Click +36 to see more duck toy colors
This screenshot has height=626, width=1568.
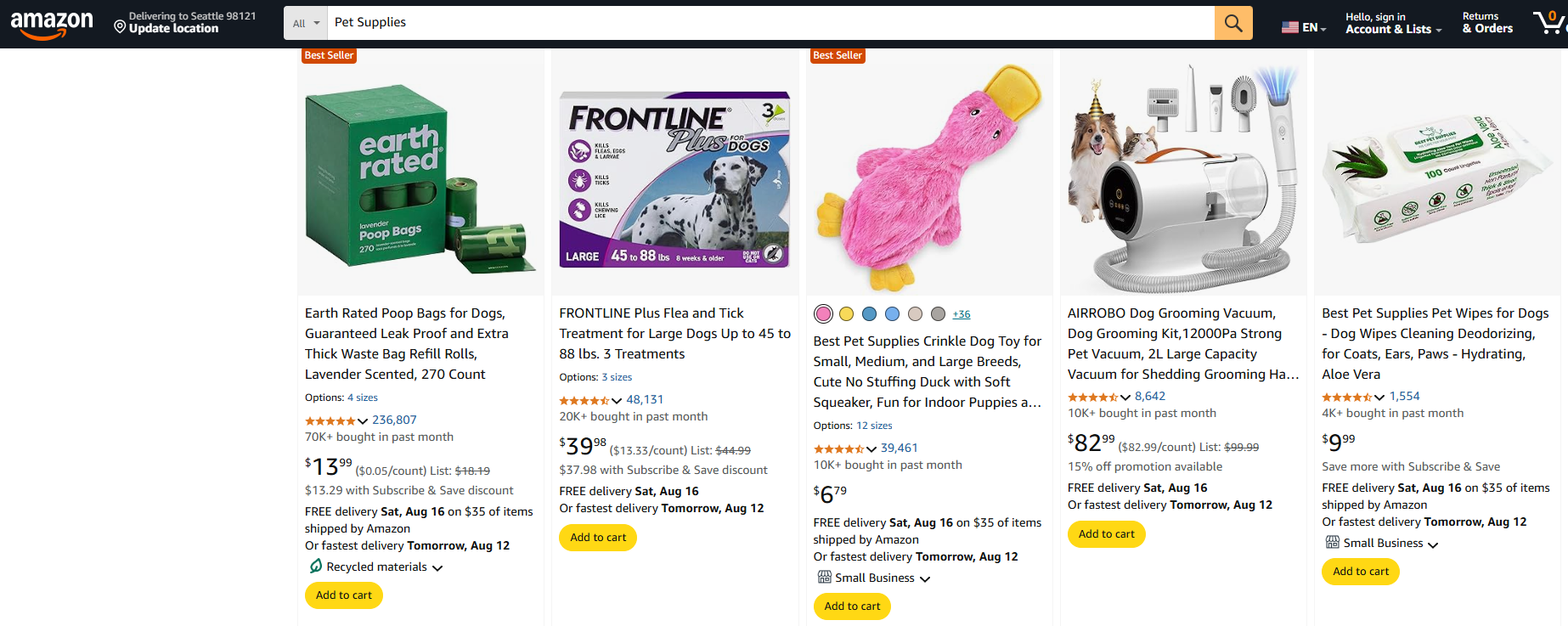click(961, 313)
